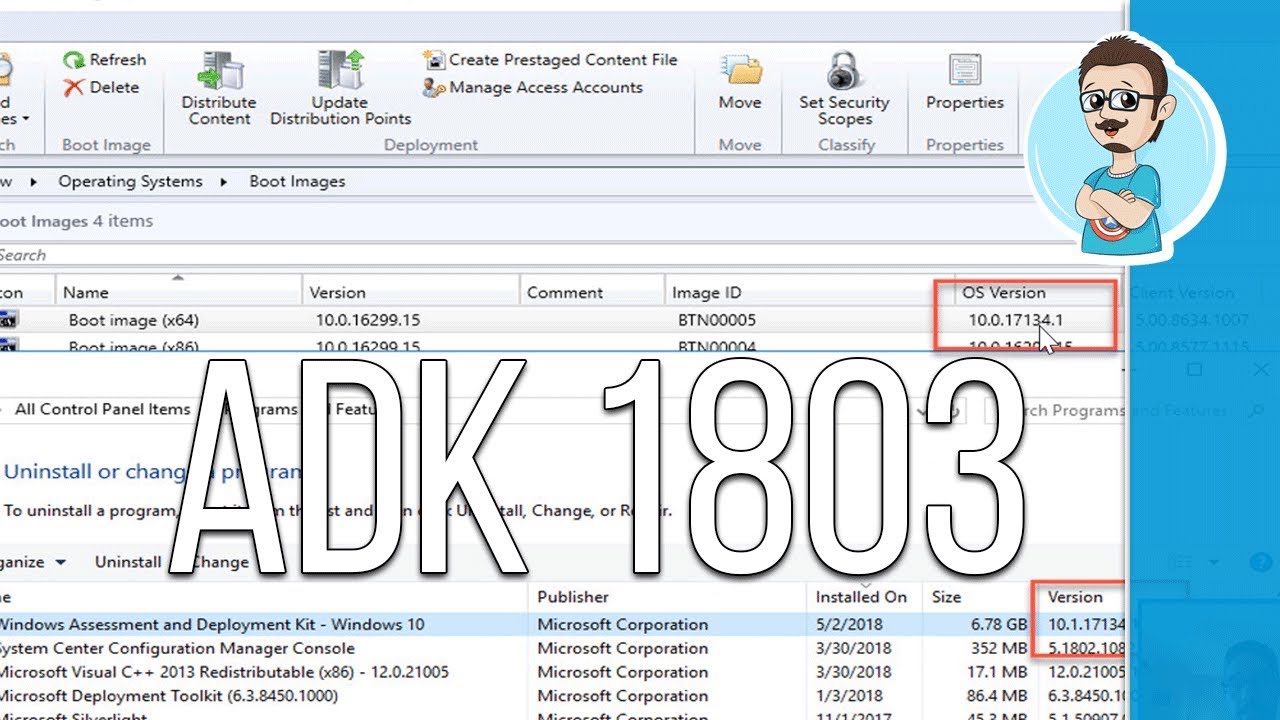
Task: Click install date 5/2/2018
Action: 849,624
